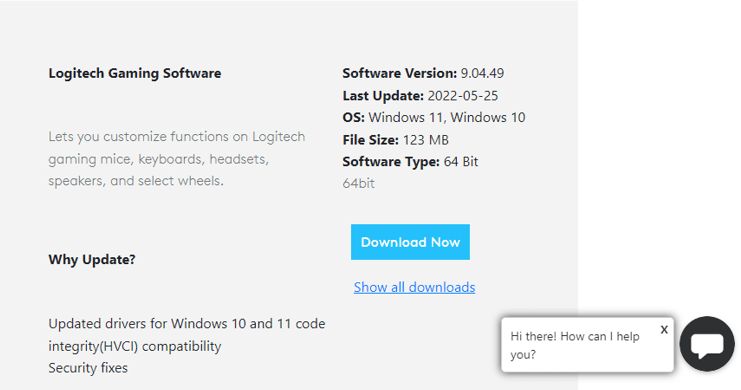This screenshot has width=741, height=390.
Task: Click the "Hi there! How can I help you?" message
Action: tap(575, 345)
